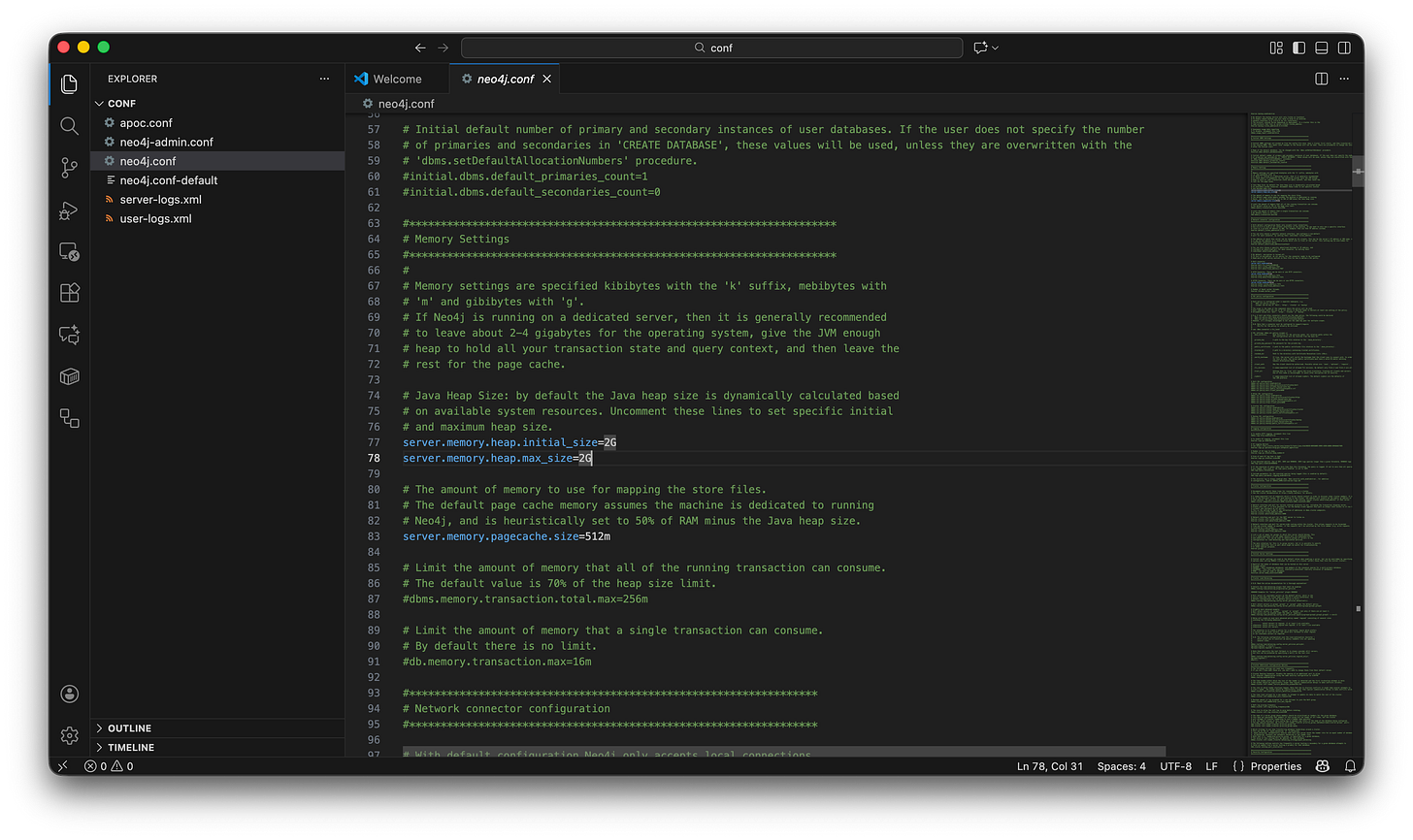Toggle the secondary sidebar visibility
The width and height of the screenshot is (1413, 840).
click(1343, 47)
